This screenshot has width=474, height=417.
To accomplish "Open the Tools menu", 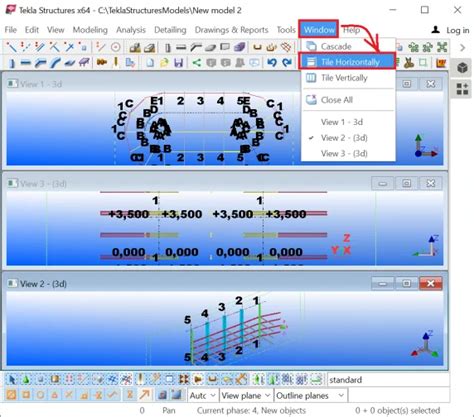I will coord(286,30).
